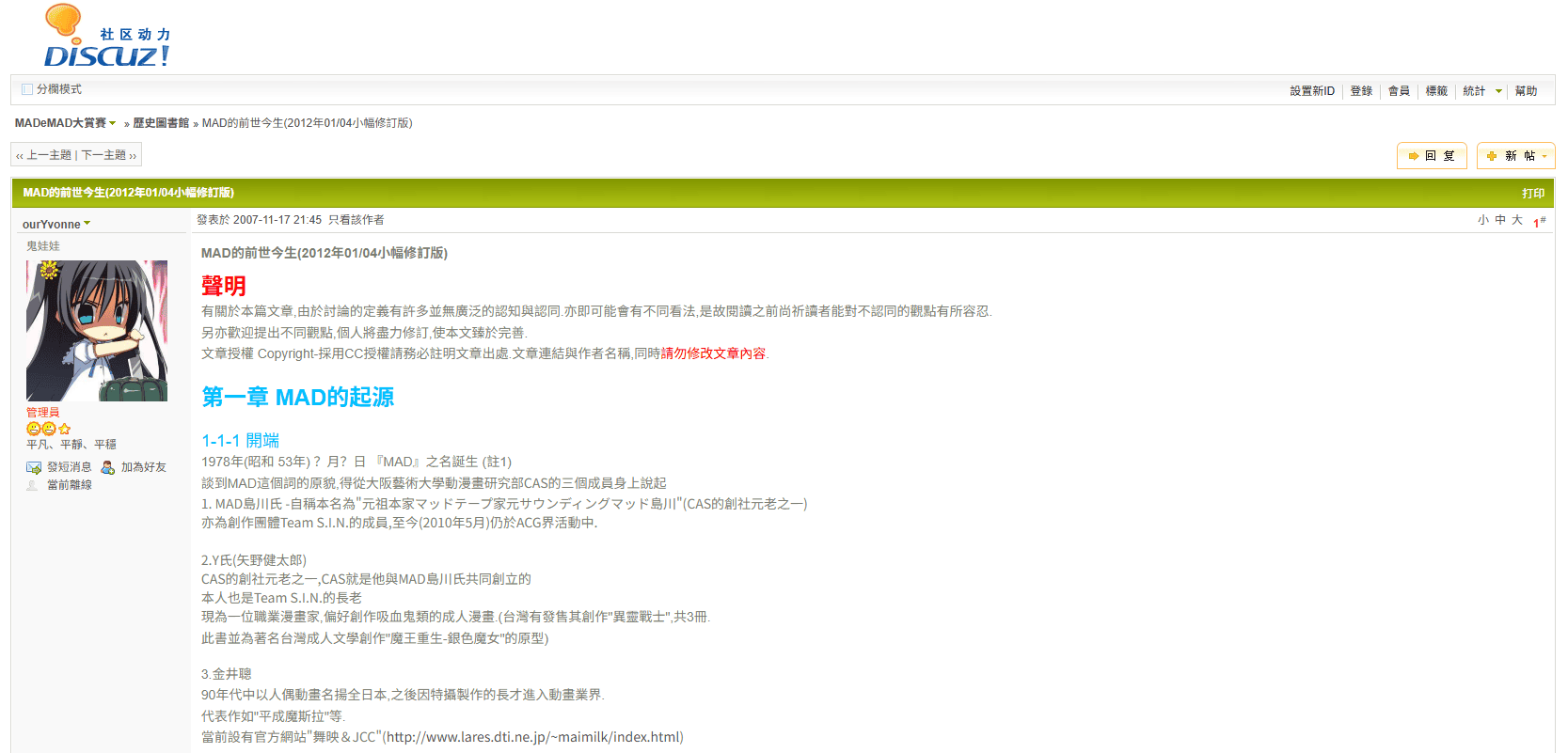1568x753 pixels.
Task: Click 發短消息 message icon
Action: [x=34, y=467]
